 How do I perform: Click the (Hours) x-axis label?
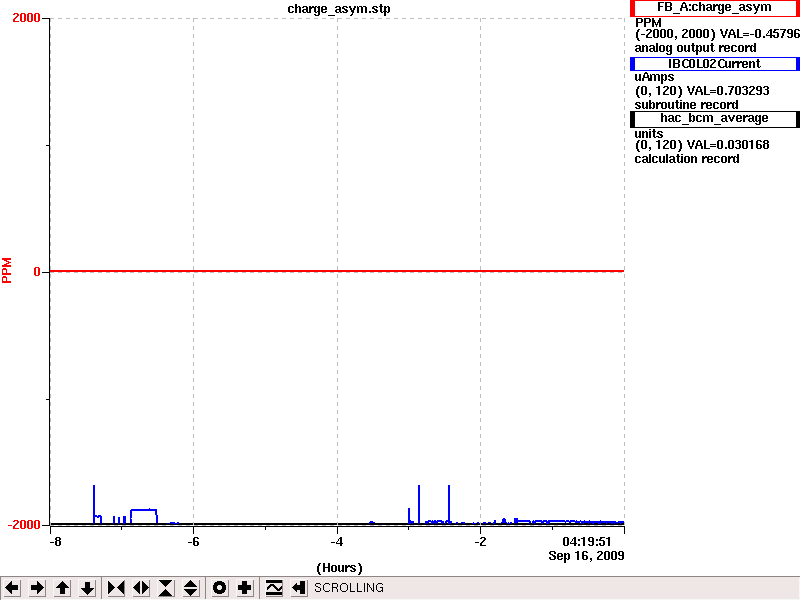339,568
